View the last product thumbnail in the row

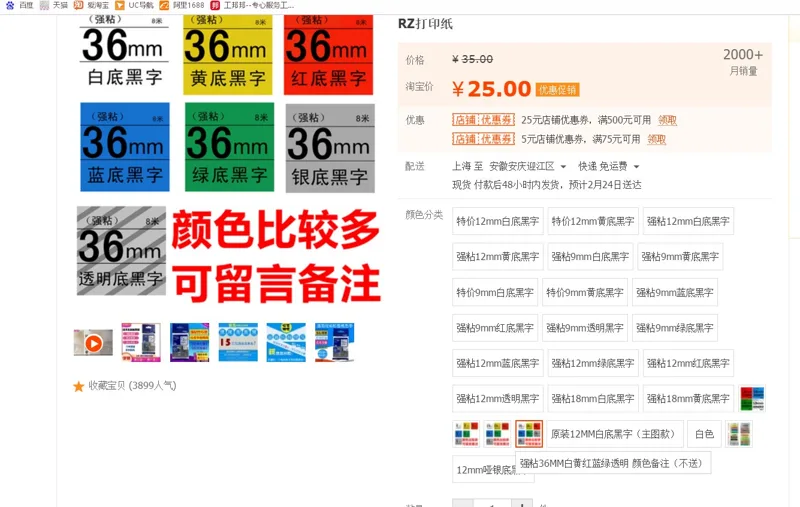click(335, 342)
